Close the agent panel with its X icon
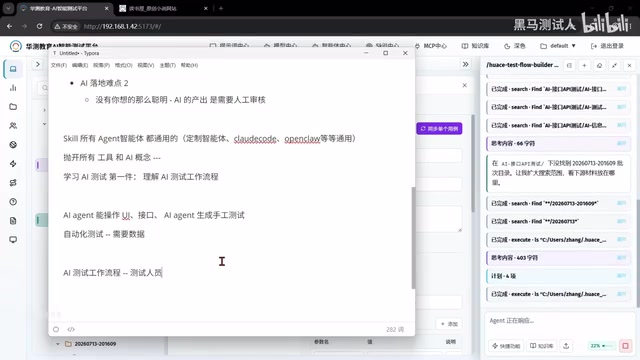 629,65
